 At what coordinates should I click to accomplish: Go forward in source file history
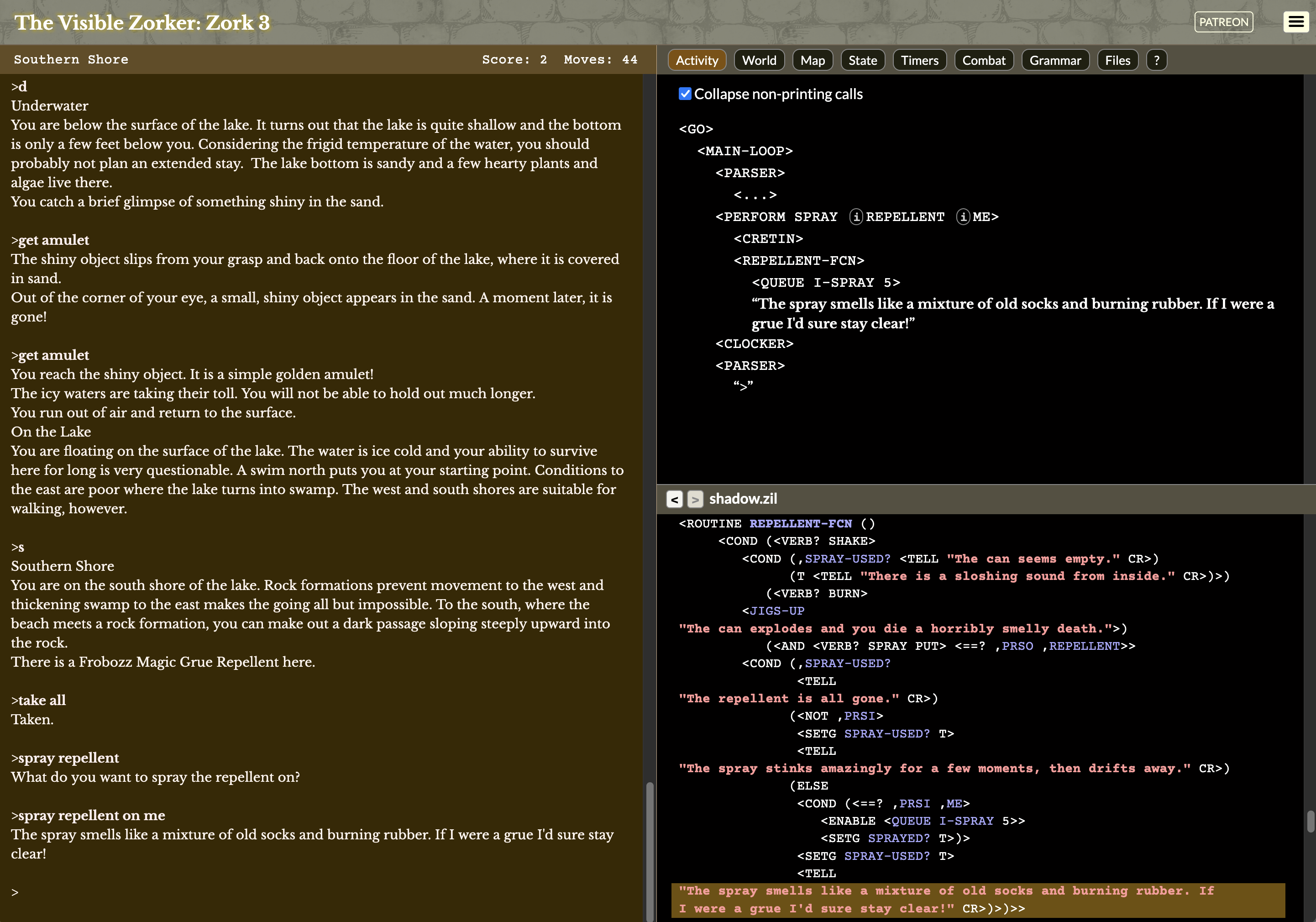coord(695,499)
